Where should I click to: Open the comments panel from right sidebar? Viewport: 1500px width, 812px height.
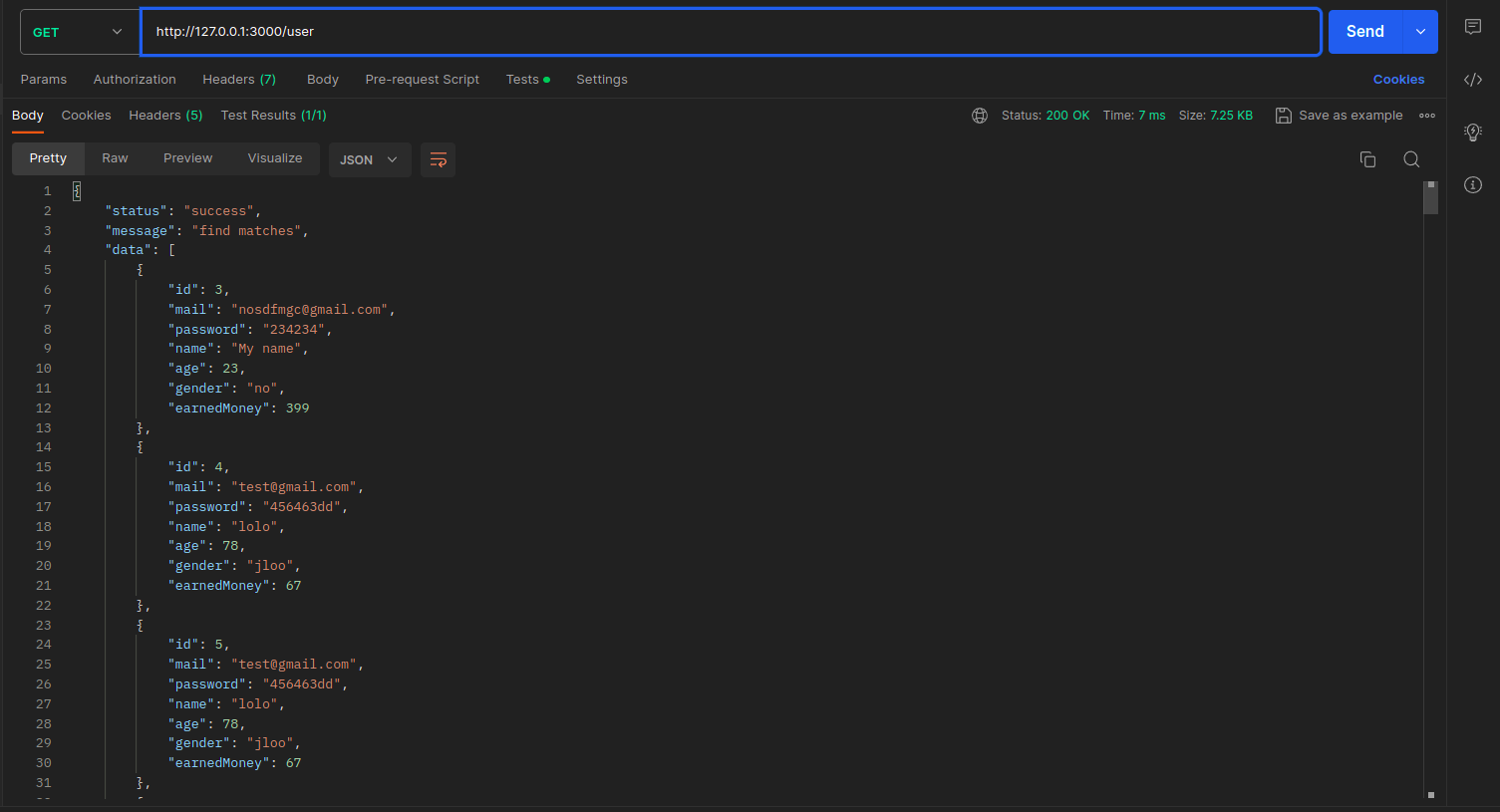click(1473, 27)
